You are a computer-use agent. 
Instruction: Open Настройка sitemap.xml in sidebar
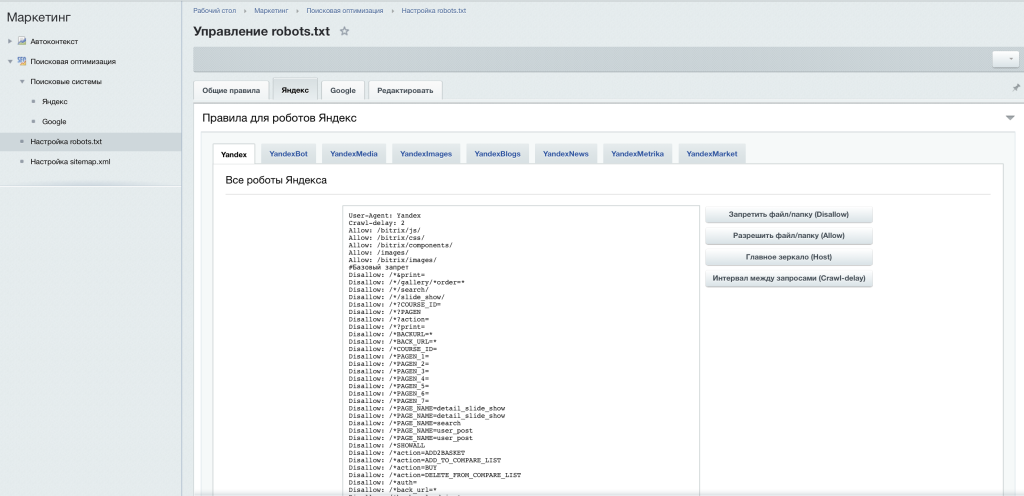[x=71, y=162]
